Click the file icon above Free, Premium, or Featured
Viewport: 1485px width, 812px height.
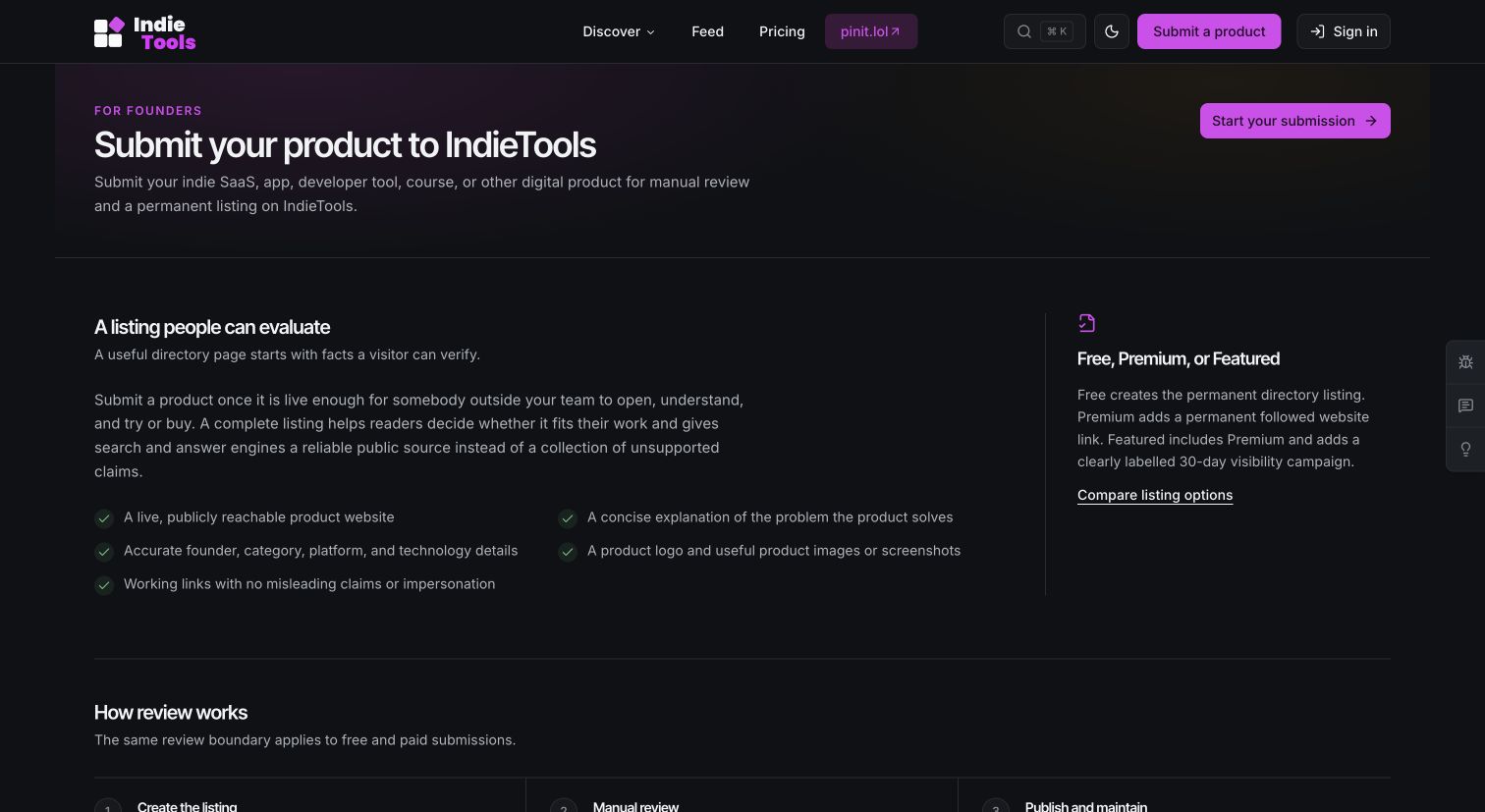(x=1086, y=323)
